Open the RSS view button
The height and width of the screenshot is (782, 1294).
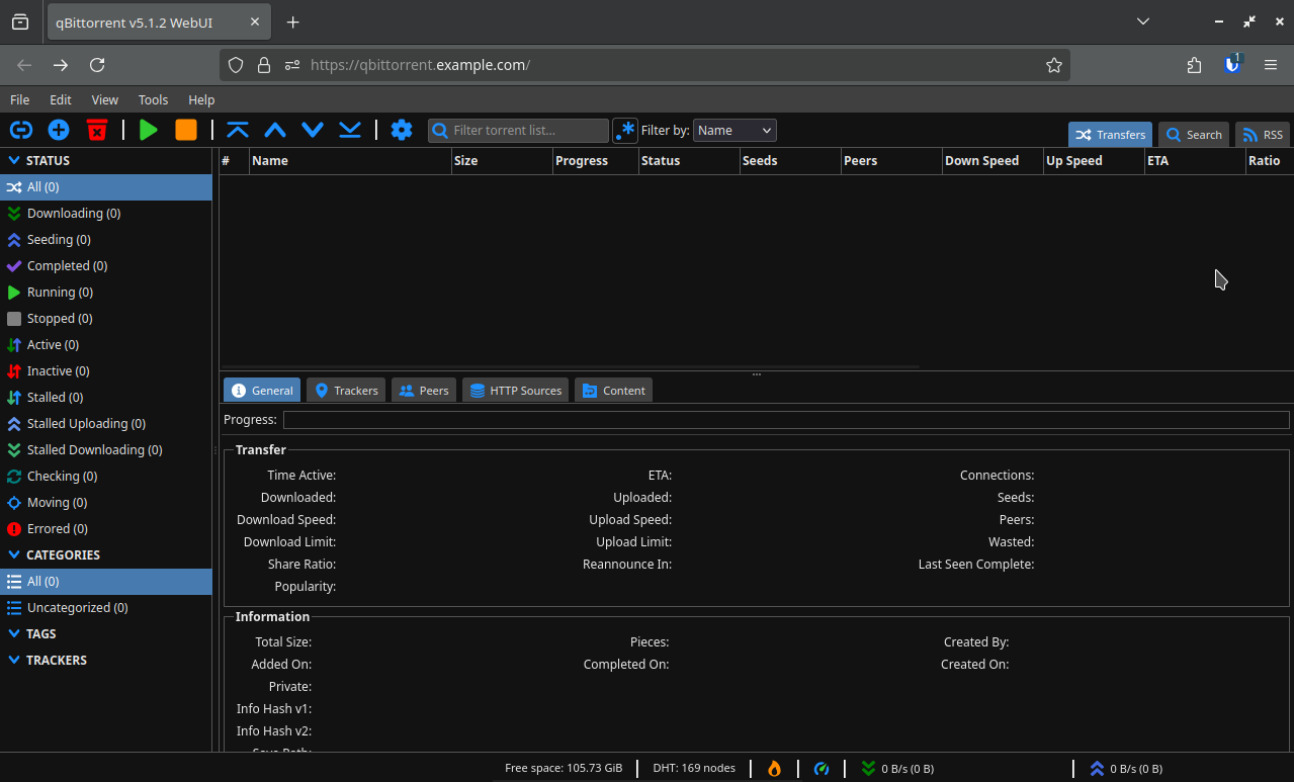point(1262,135)
